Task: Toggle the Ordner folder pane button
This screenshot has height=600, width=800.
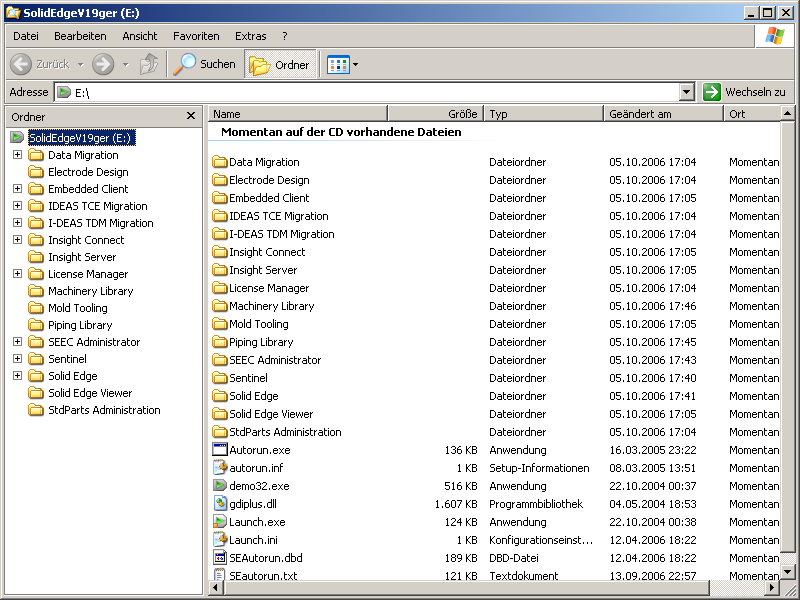Action: coord(280,64)
